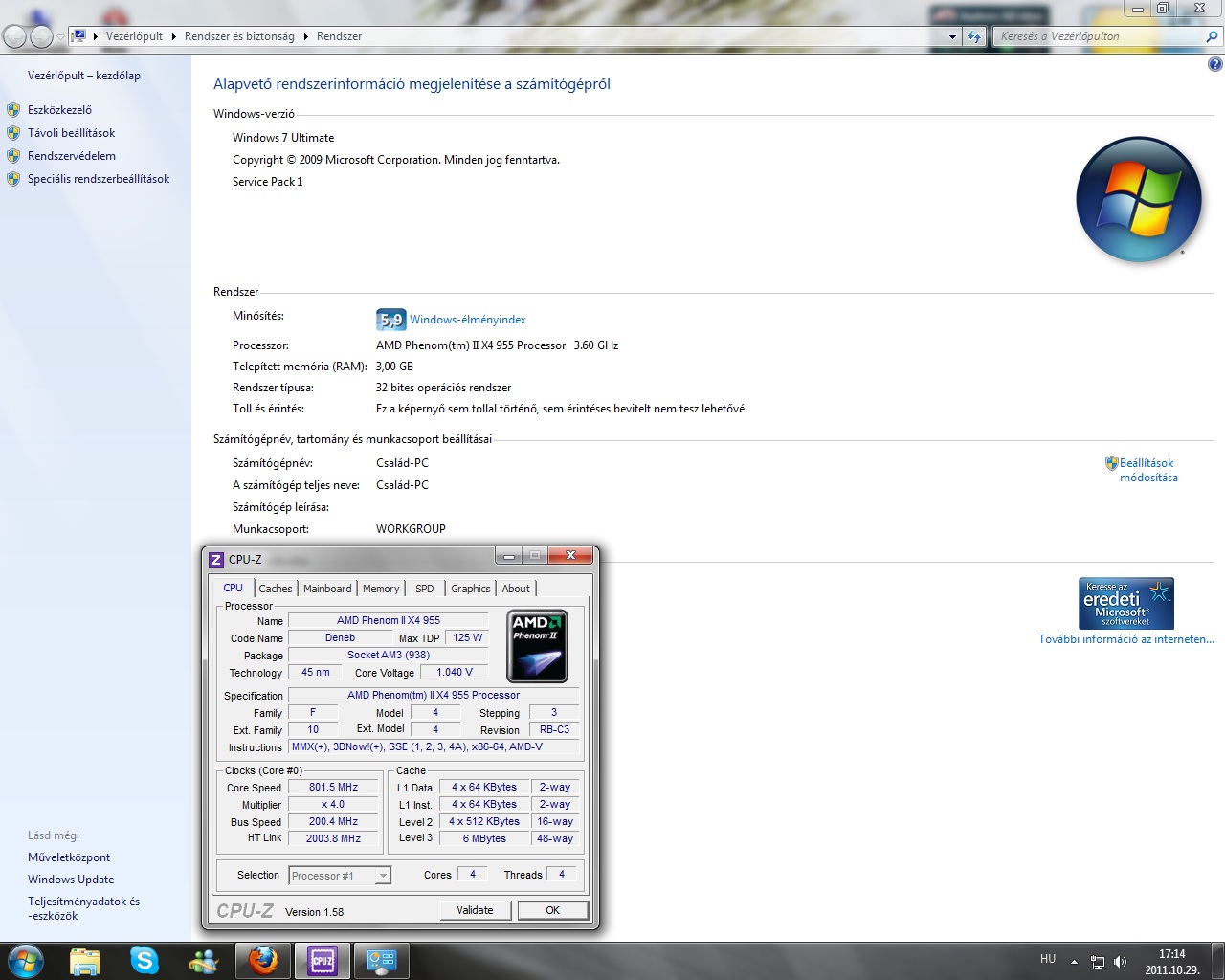Click the Core Voltage value 1.040 V
The height and width of the screenshot is (980, 1225).
pos(455,672)
